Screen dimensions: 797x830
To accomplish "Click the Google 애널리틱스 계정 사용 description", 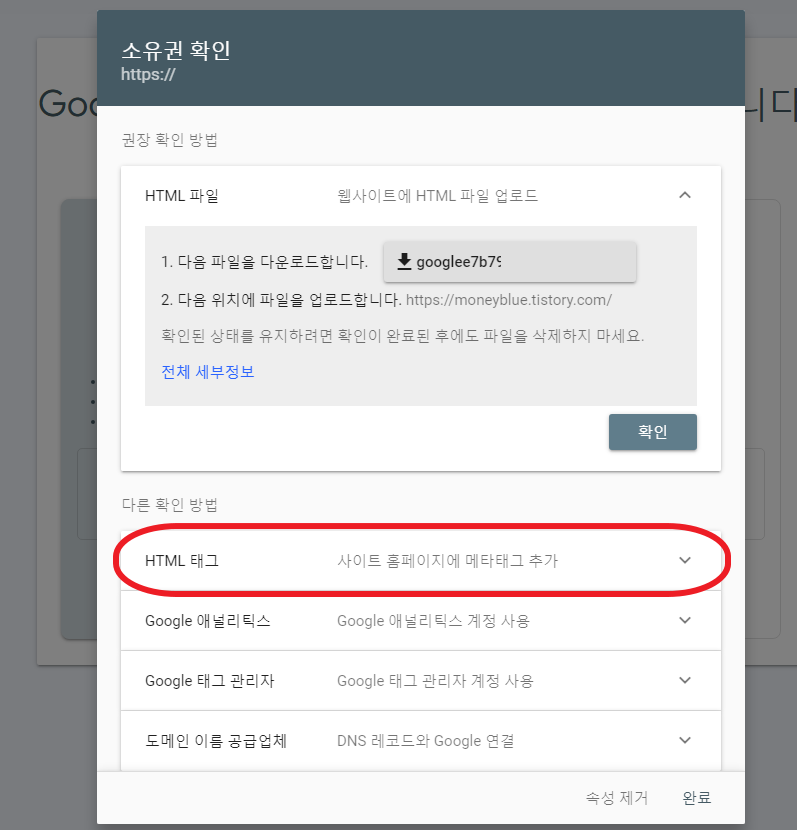I will point(433,620).
